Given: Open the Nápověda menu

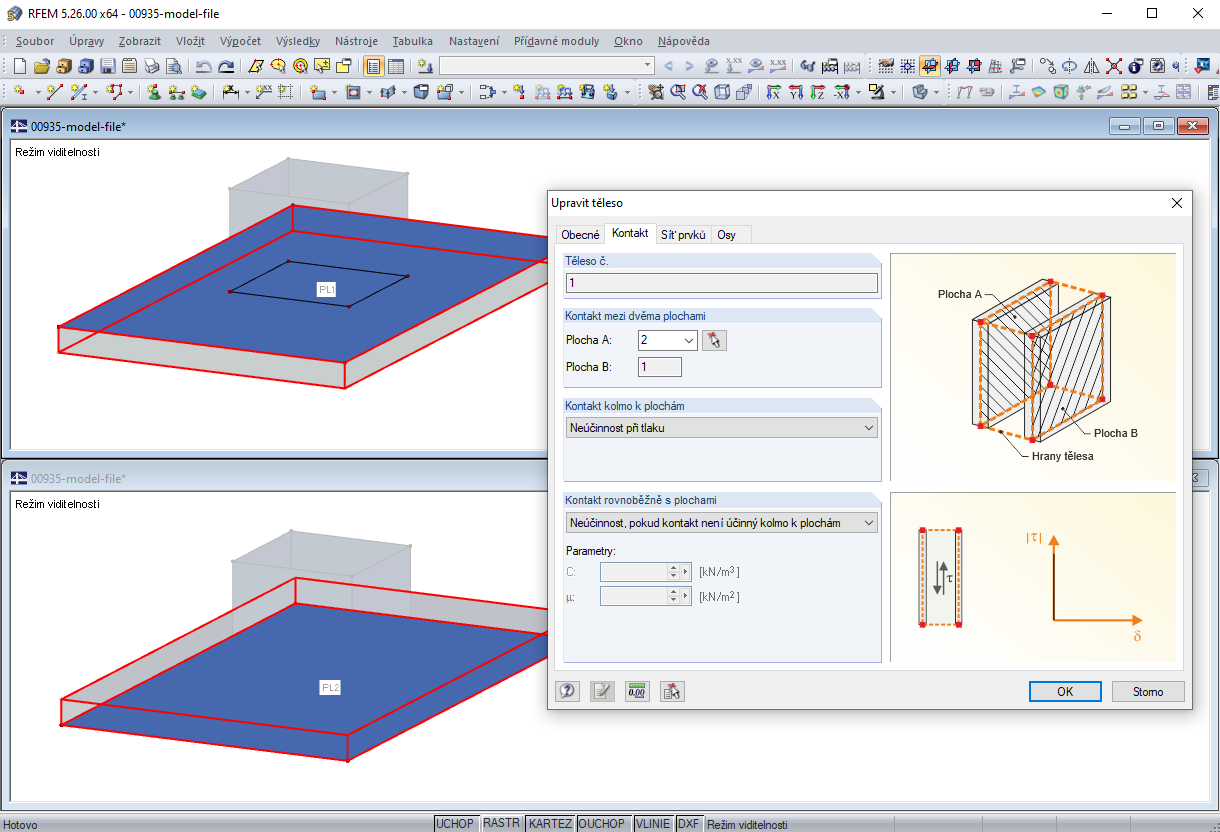Looking at the screenshot, I should tap(684, 41).
